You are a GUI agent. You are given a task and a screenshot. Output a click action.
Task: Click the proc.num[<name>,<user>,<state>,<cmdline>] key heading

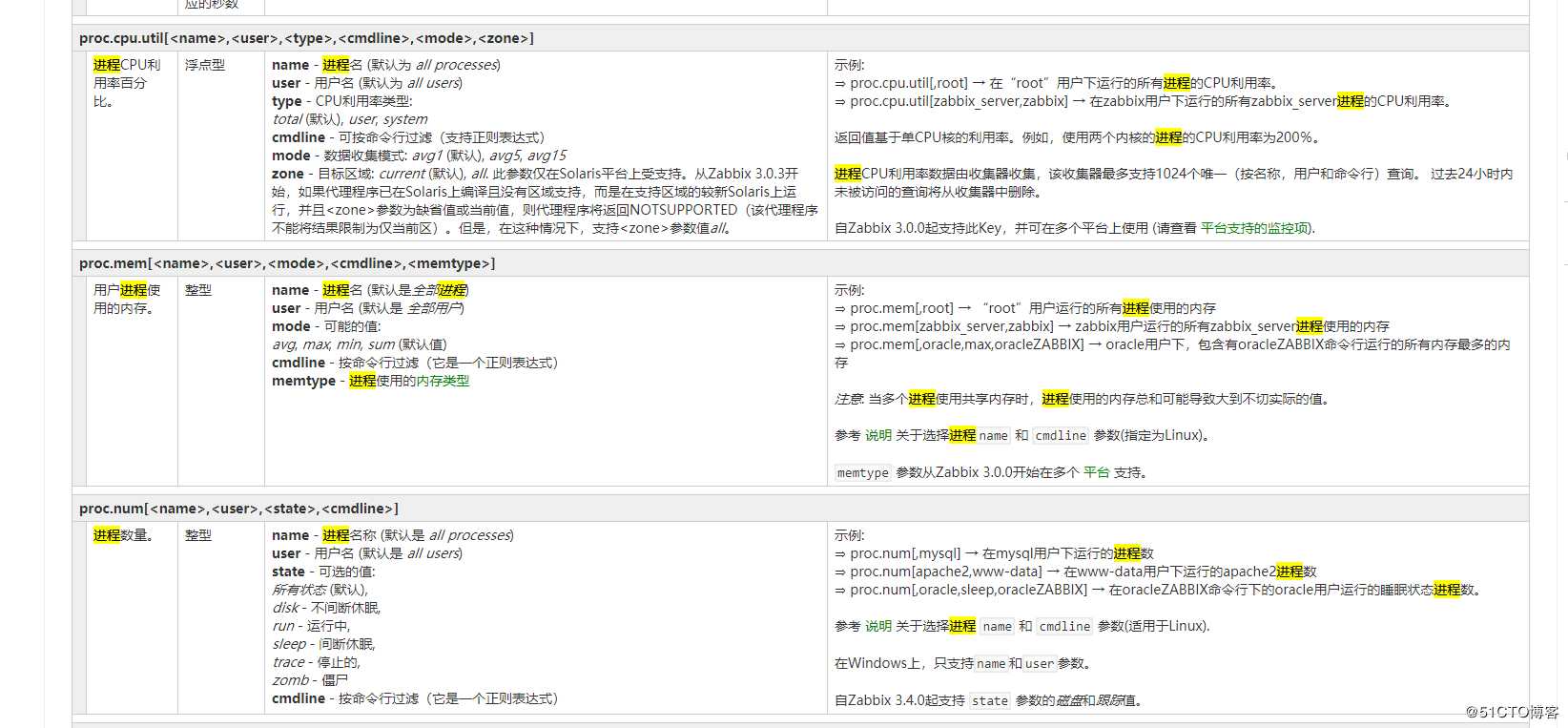point(238,509)
